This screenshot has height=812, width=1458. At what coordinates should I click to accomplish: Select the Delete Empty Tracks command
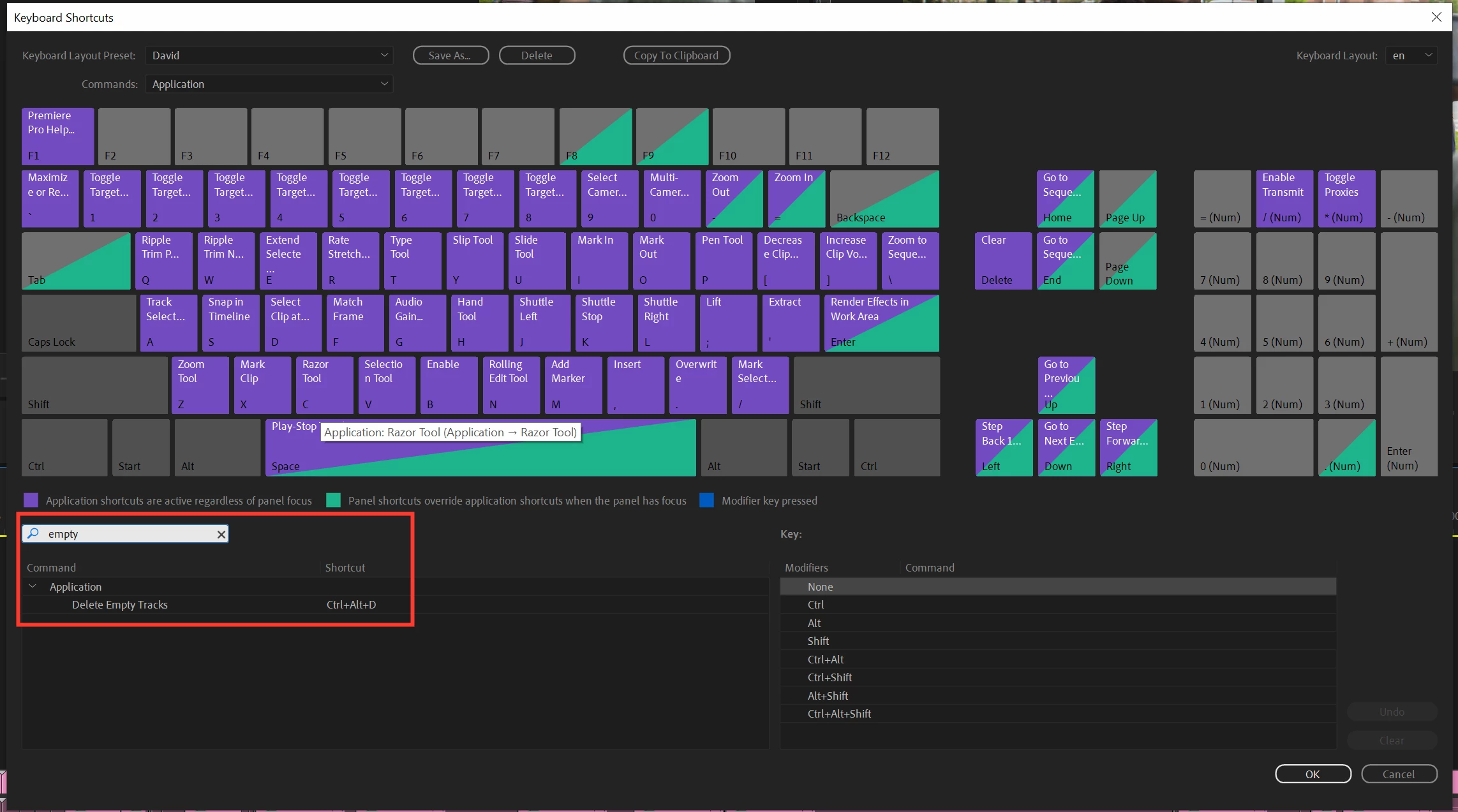(x=120, y=605)
